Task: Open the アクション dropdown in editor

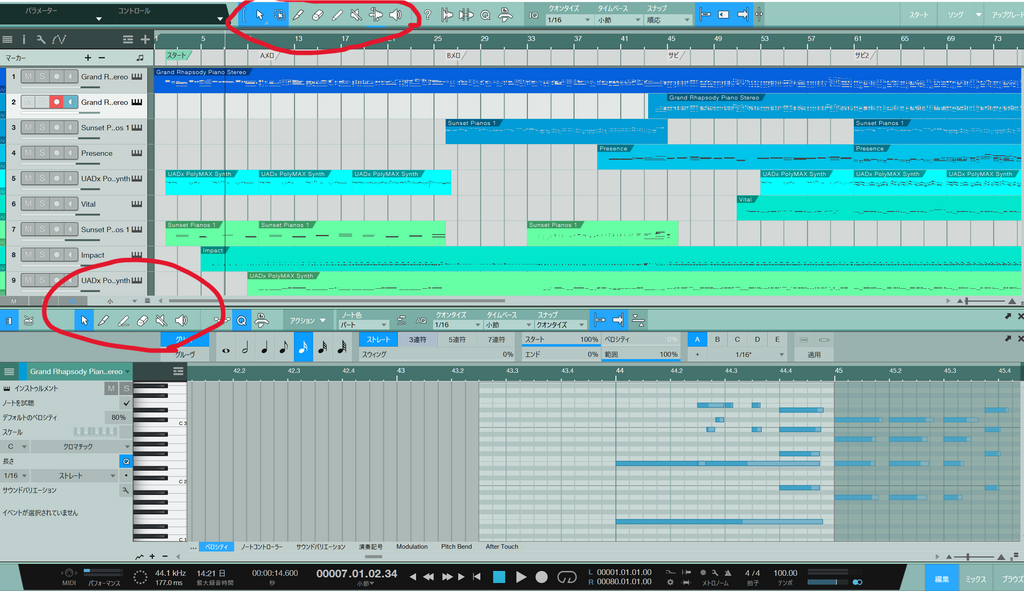Action: coord(308,321)
